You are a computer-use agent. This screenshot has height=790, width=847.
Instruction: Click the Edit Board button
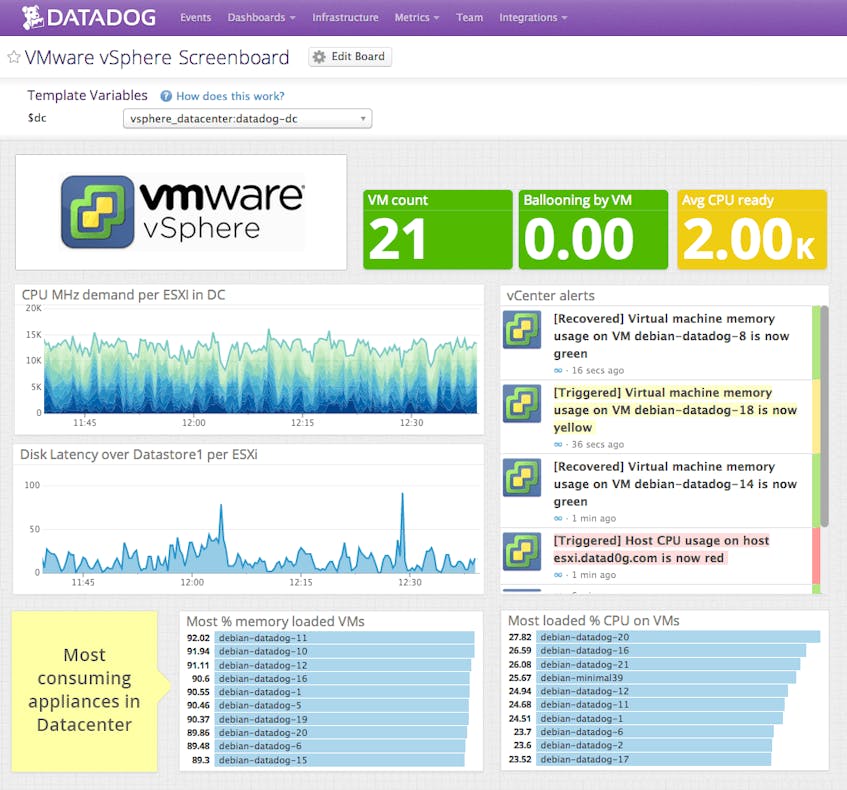[x=350, y=57]
